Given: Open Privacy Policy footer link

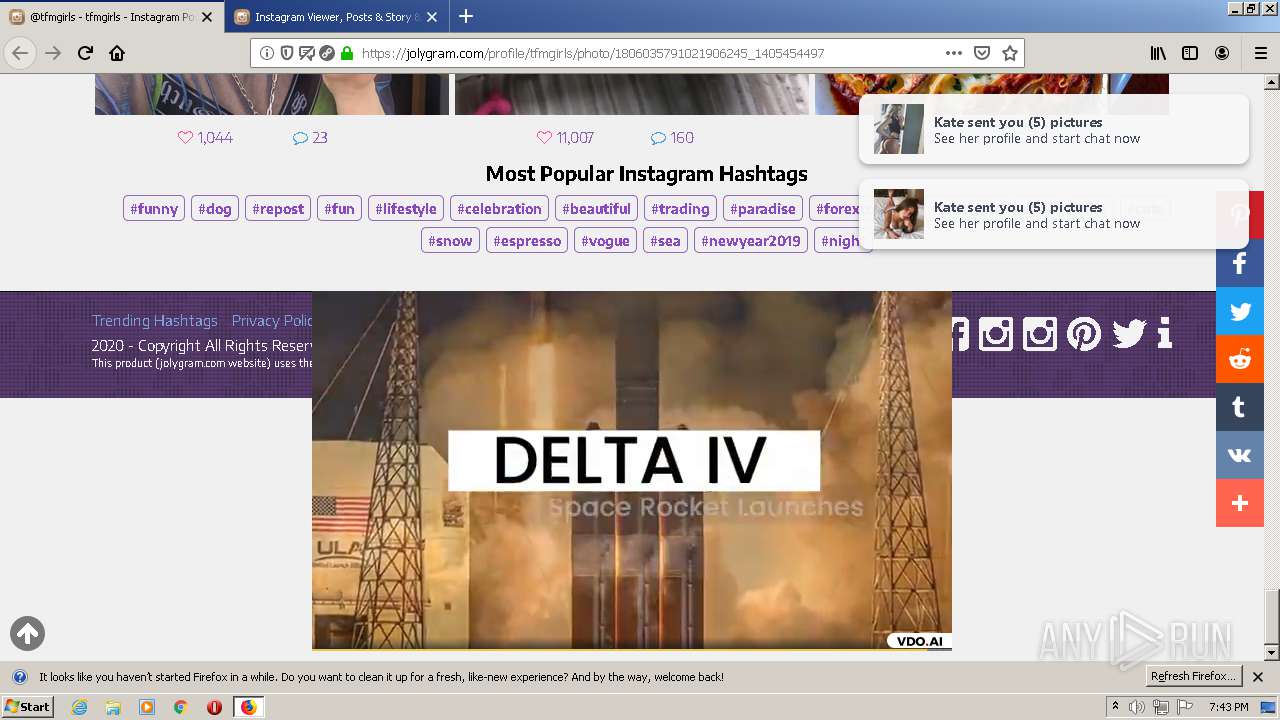Looking at the screenshot, I should [x=272, y=320].
